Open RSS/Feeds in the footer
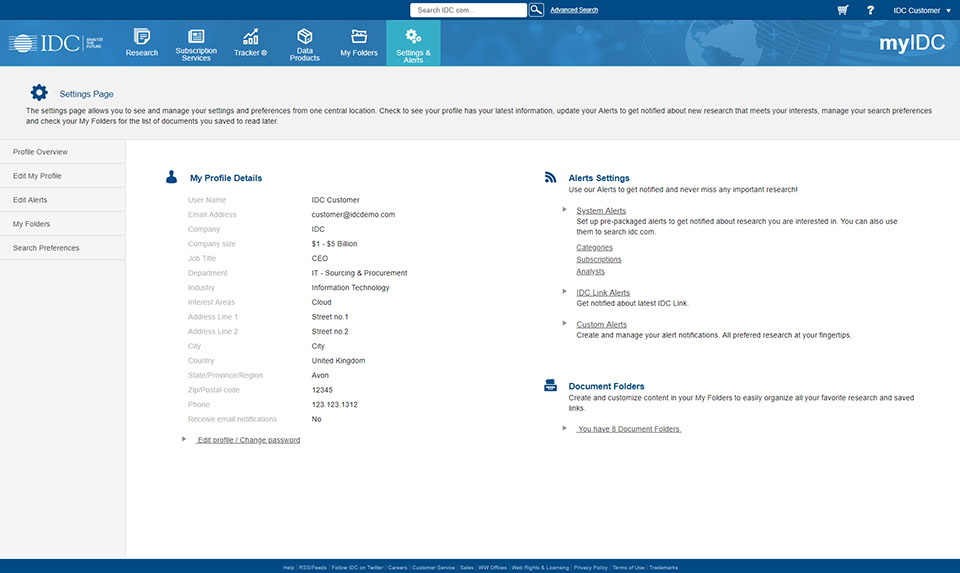The height and width of the screenshot is (573, 960). coord(313,567)
